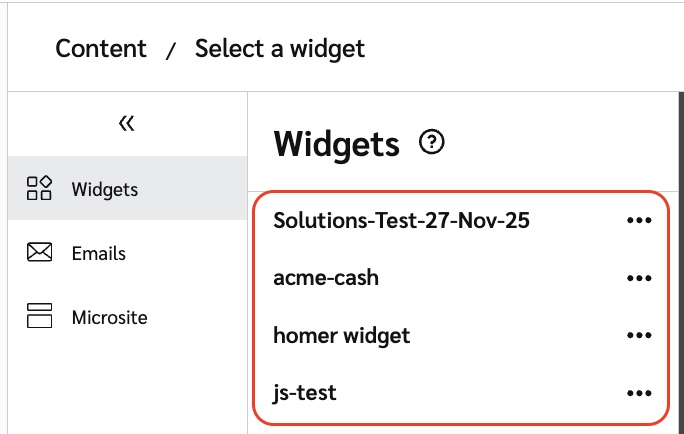The height and width of the screenshot is (434, 684).
Task: Open the more options menu for Solutions-Test-27-Nov-25
Action: (638, 221)
